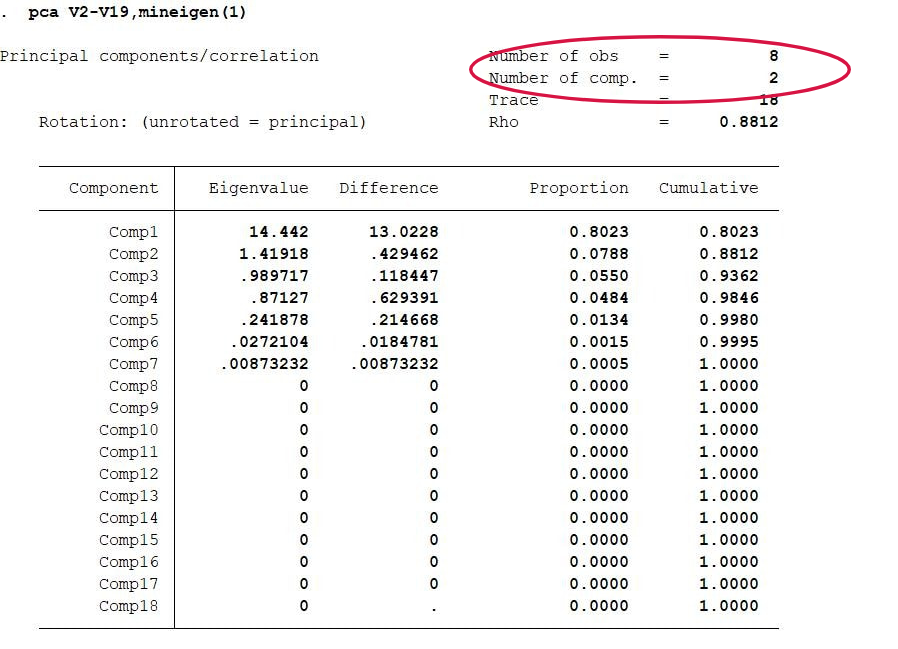Screen dimensions: 898x649
Task: Select the Comp2 eigenvalue 1.41918
Action: coord(272,253)
